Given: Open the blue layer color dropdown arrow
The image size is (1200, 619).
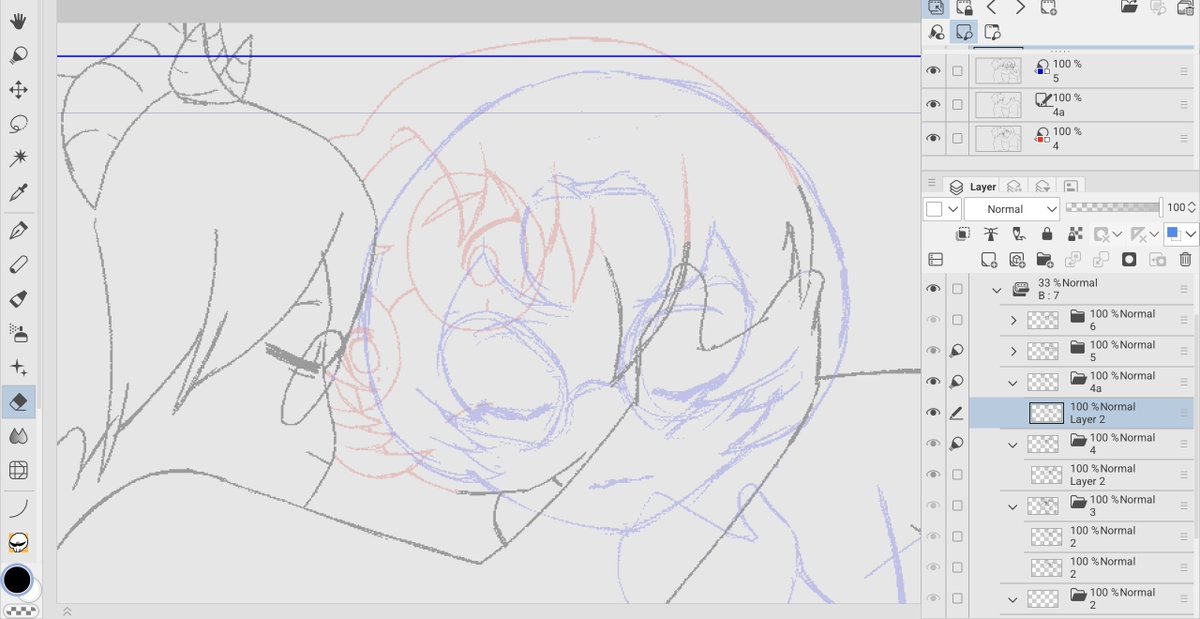Looking at the screenshot, I should click(1191, 234).
